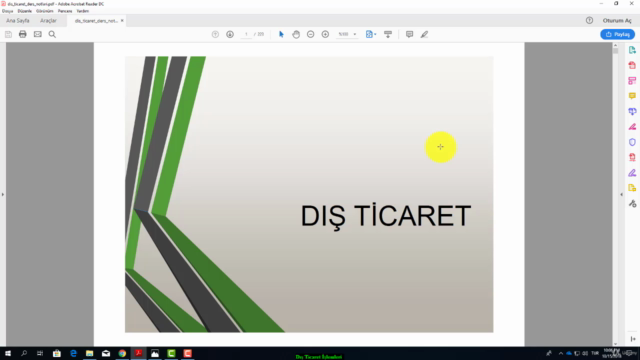640x360 pixels.
Task: Open the Help question mark icon
Action: 589,20
